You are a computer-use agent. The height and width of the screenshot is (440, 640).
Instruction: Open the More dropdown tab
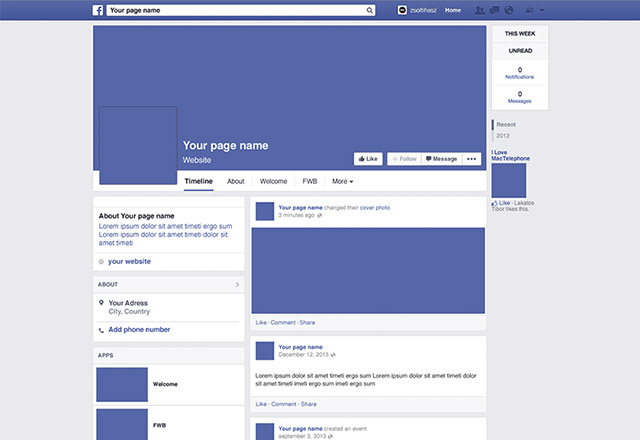(x=343, y=181)
